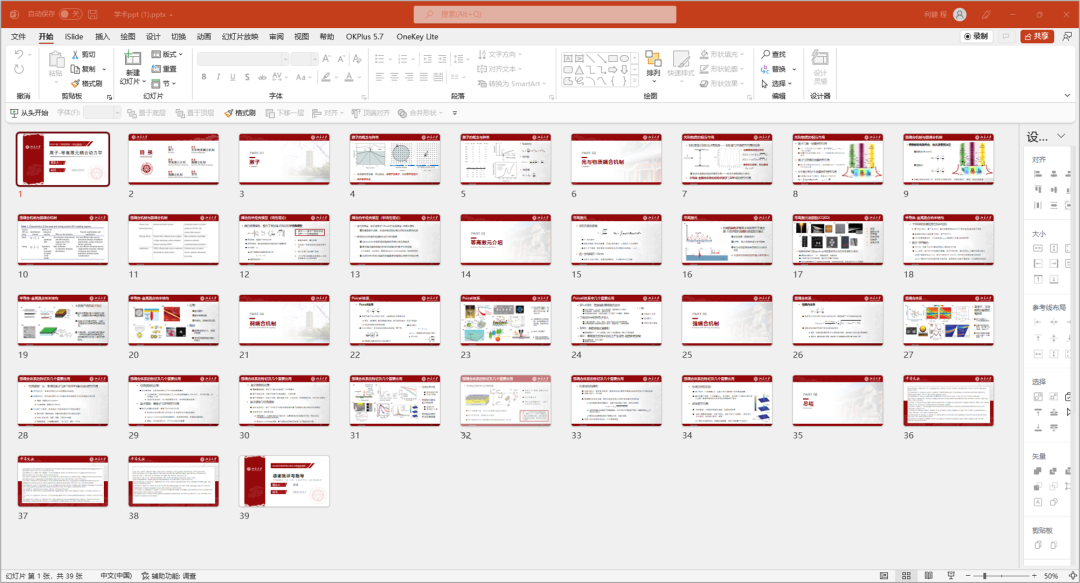Open the Replace (替换) dropdown arrow
This screenshot has height=583, width=1080.
(x=792, y=69)
